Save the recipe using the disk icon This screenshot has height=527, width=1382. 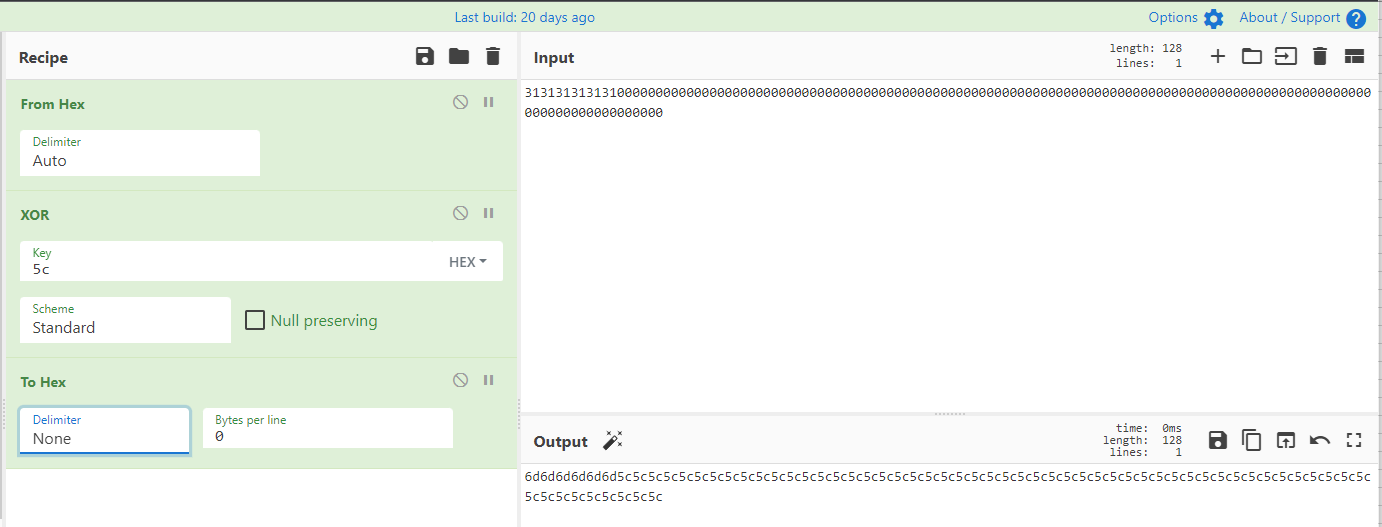coord(425,57)
